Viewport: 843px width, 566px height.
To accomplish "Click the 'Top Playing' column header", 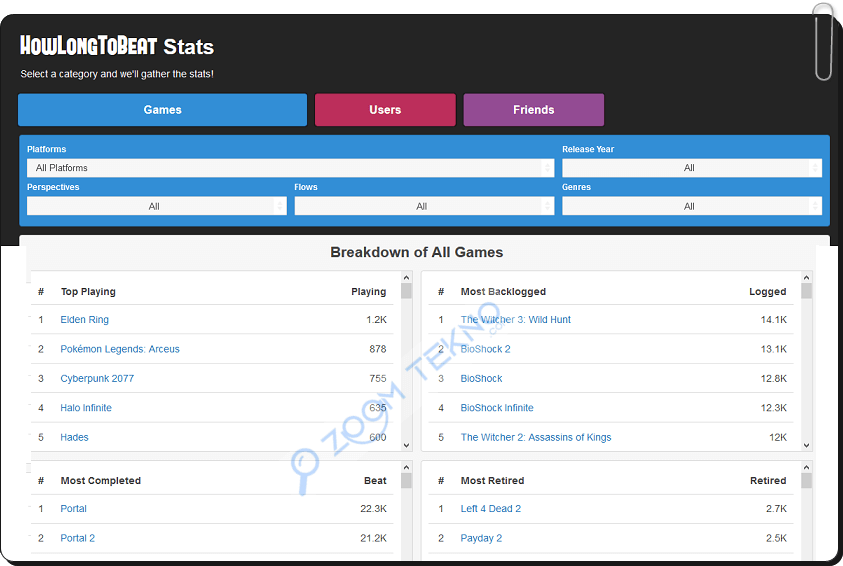I will [x=88, y=291].
